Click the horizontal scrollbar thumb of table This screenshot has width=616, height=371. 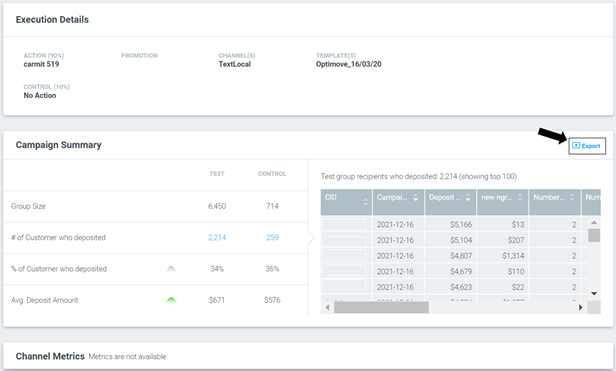coord(381,307)
